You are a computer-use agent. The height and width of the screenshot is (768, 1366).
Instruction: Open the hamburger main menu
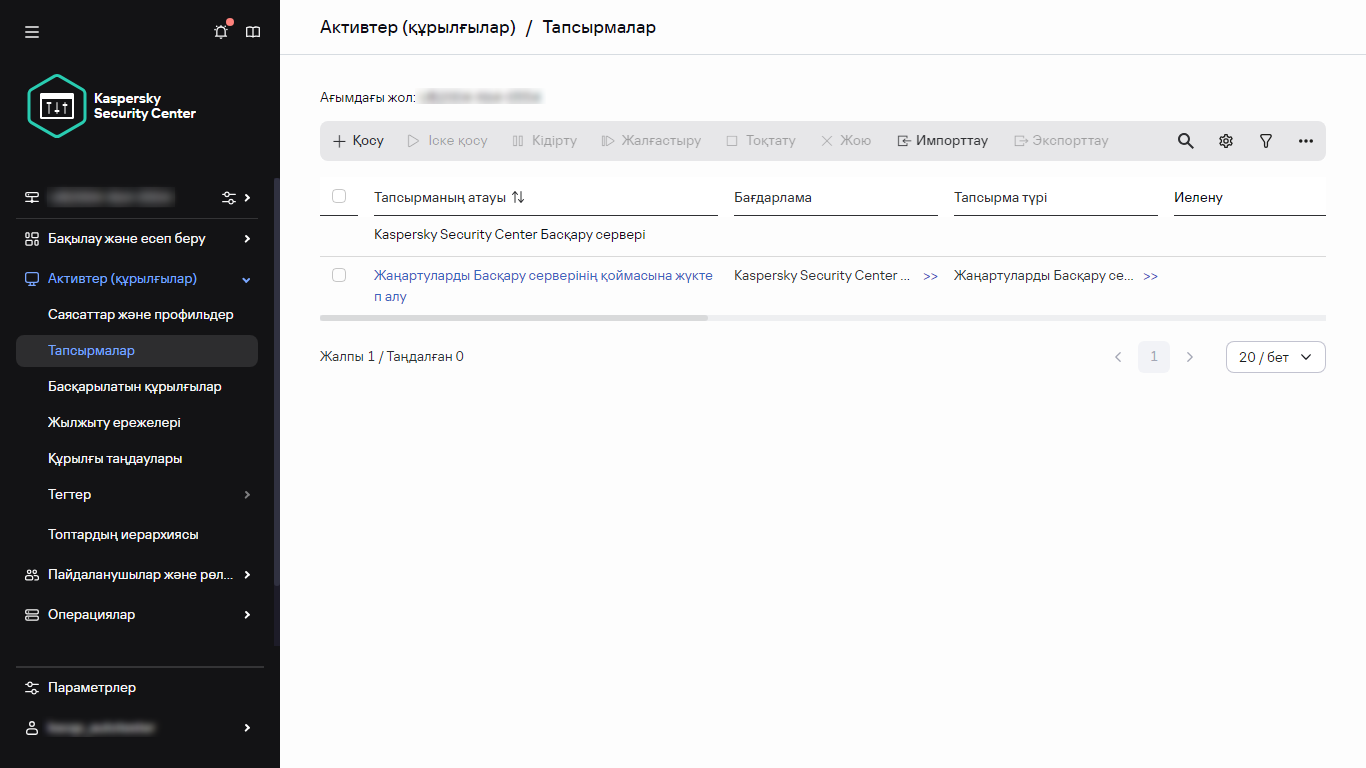[32, 32]
